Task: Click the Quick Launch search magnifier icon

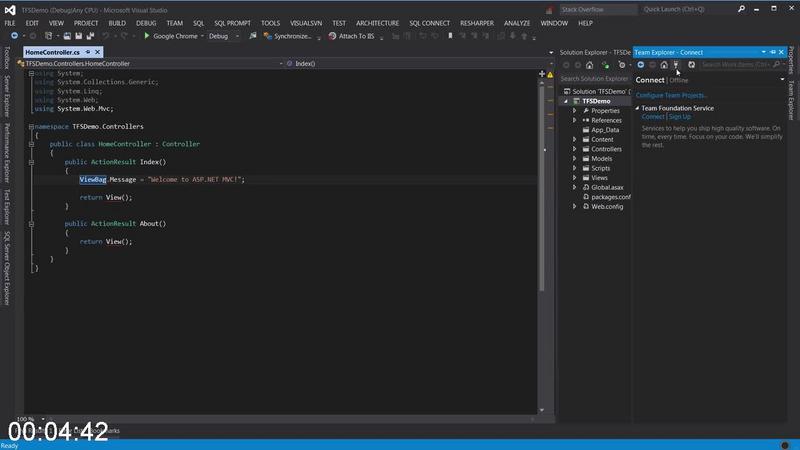Action: pyautogui.click(x=741, y=9)
